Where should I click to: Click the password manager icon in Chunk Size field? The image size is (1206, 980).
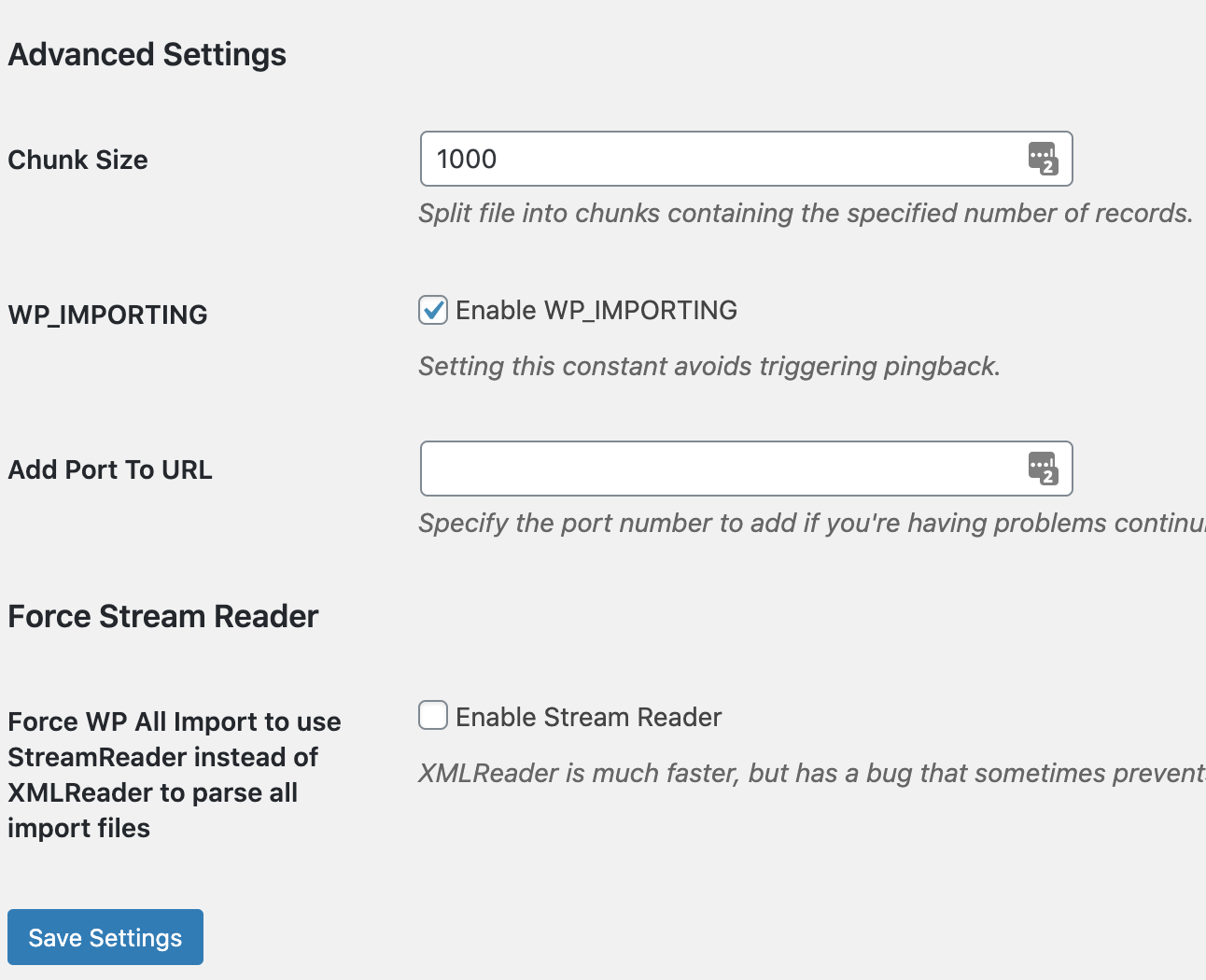[1042, 159]
